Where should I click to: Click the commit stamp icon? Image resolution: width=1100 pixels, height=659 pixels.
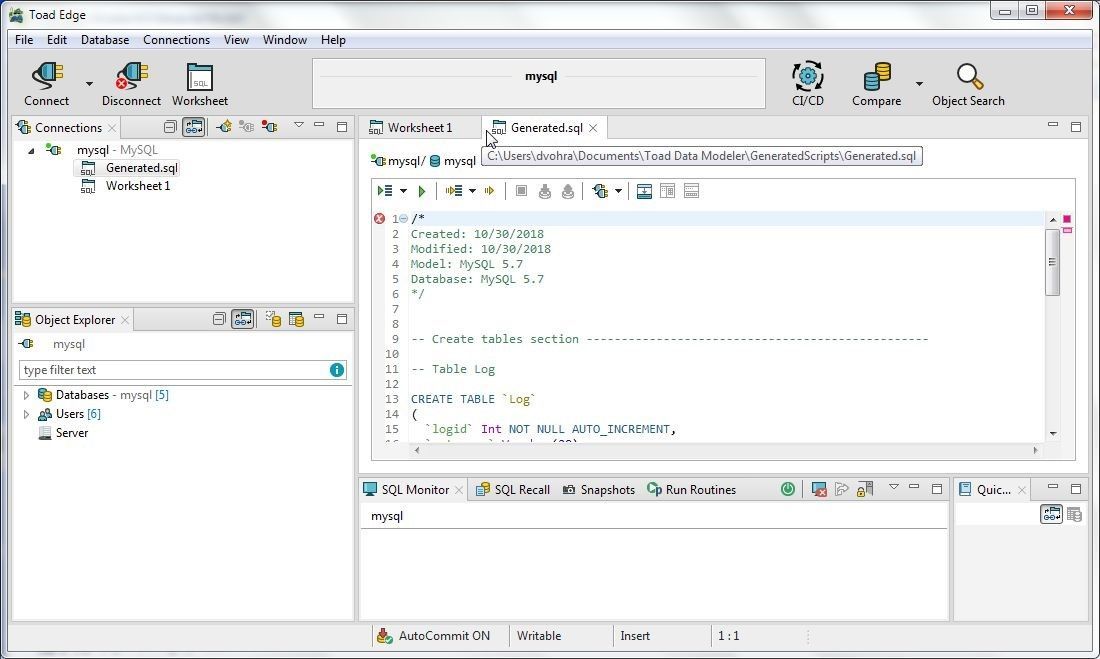(x=544, y=191)
